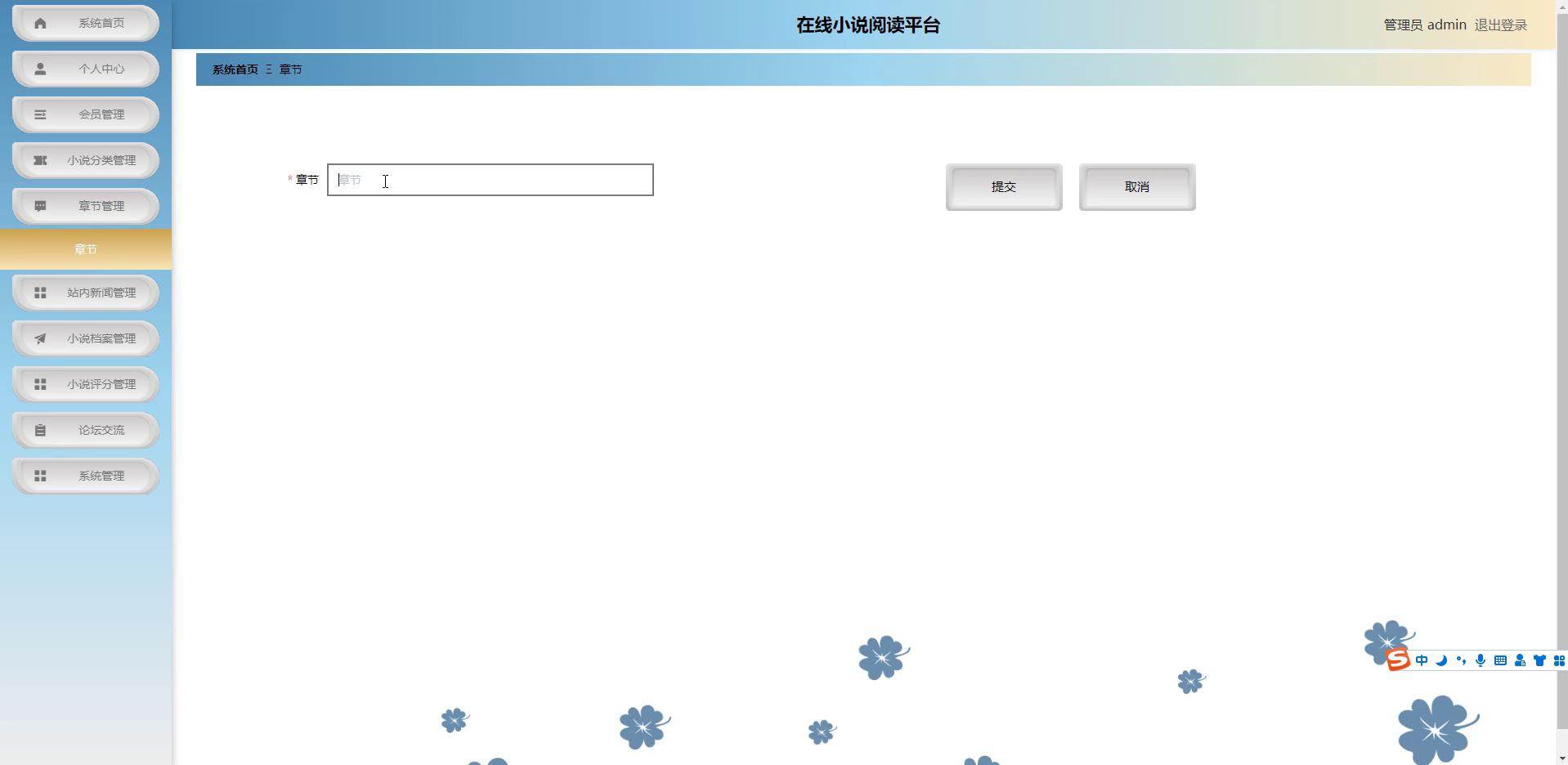Click the grid icon beside 站内新闻管理
This screenshot has height=765, width=1568.
point(40,293)
